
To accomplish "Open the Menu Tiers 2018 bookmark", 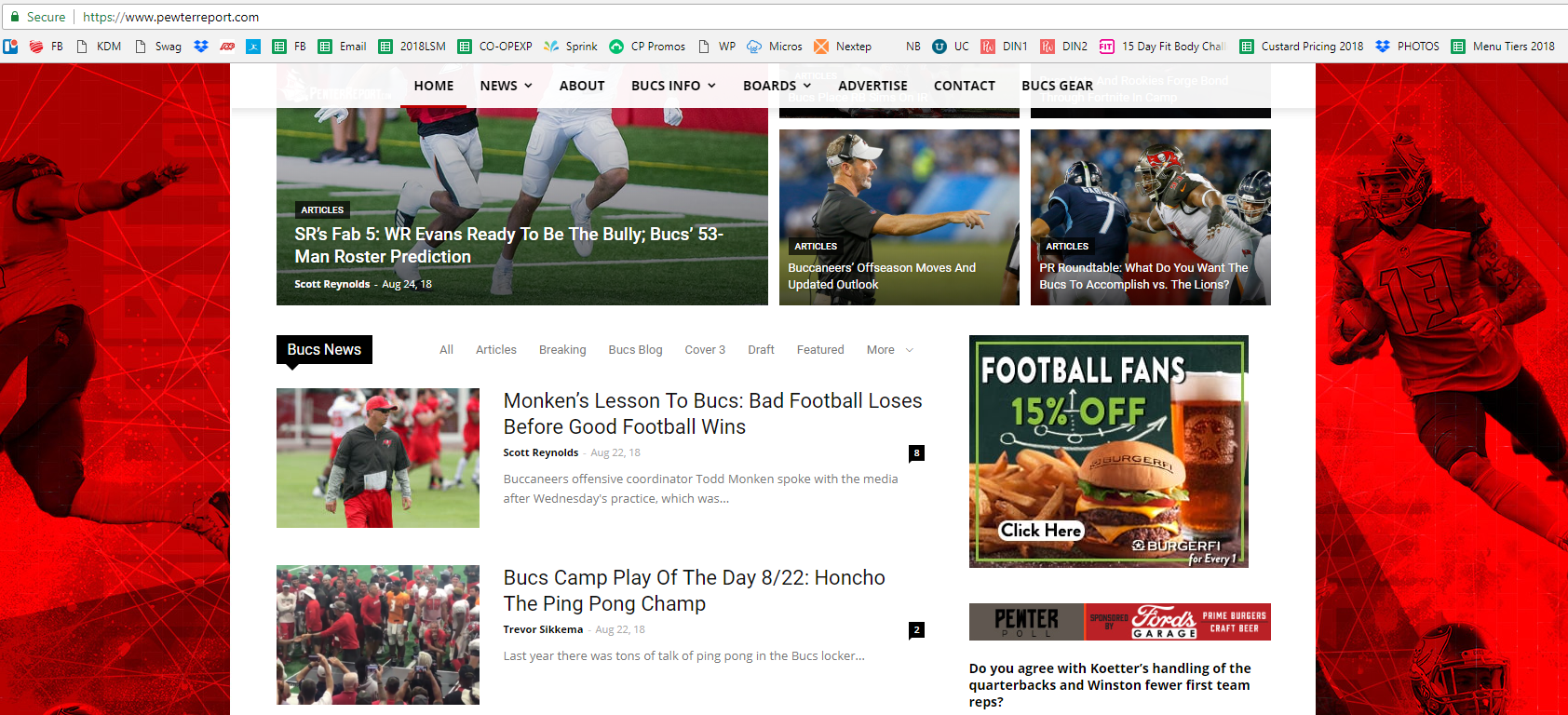I will pyautogui.click(x=1503, y=46).
